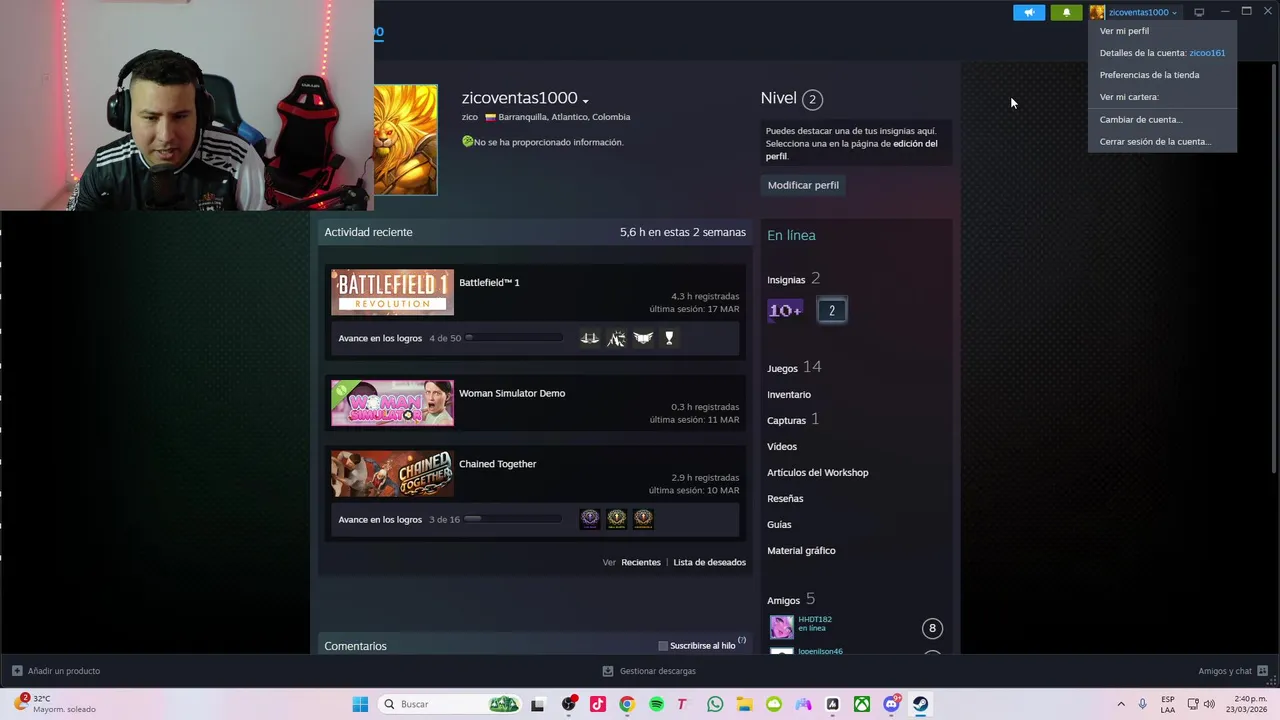1280x720 pixels.
Task: Open WhatsApp from the taskbar
Action: (715, 704)
